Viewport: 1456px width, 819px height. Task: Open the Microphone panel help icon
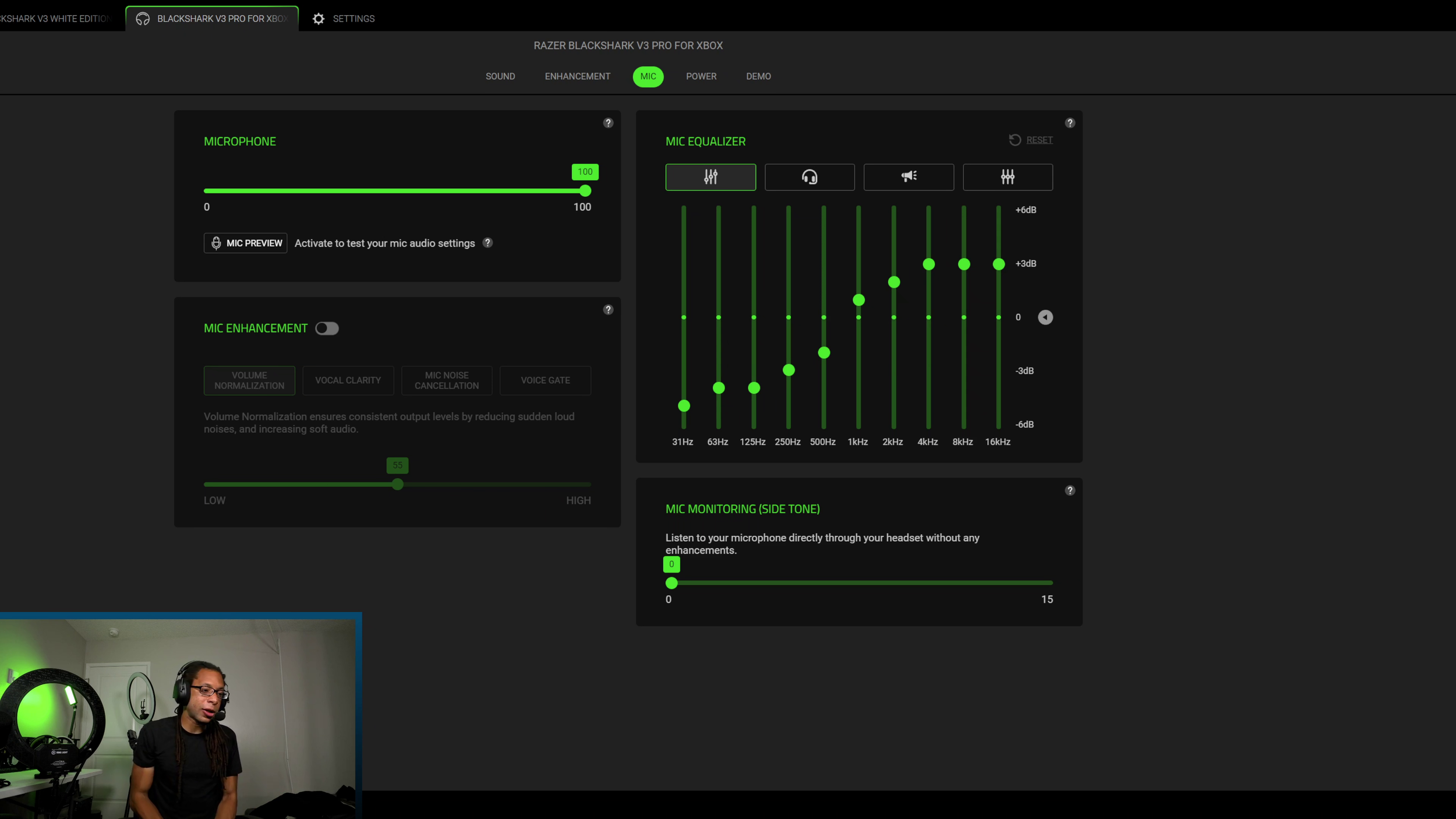pos(608,123)
